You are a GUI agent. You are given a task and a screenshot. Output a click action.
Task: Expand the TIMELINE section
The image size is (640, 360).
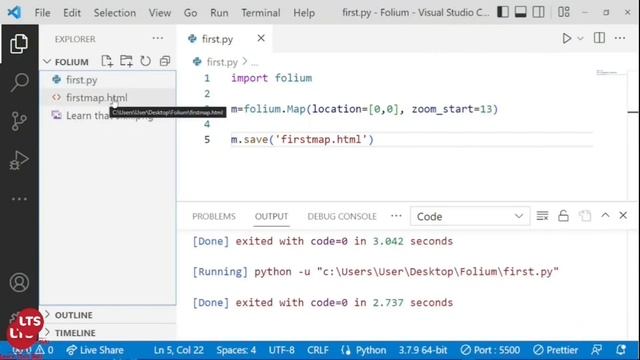point(108,333)
